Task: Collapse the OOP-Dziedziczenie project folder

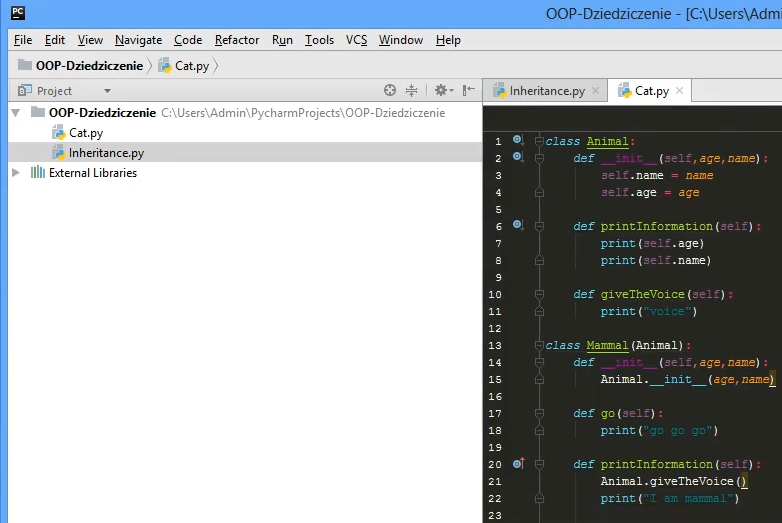Action: pos(15,112)
